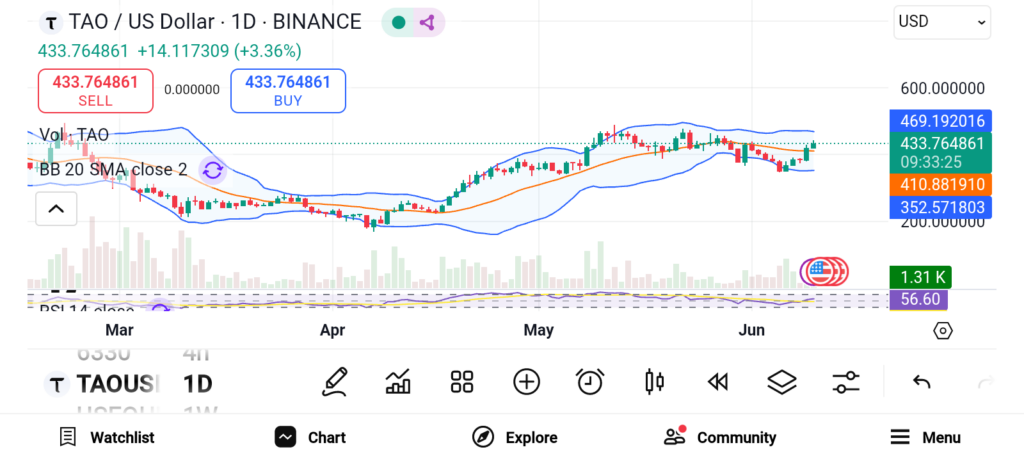The image size is (1024, 461).
Task: Start bar replay with rewind icon
Action: pos(717,381)
